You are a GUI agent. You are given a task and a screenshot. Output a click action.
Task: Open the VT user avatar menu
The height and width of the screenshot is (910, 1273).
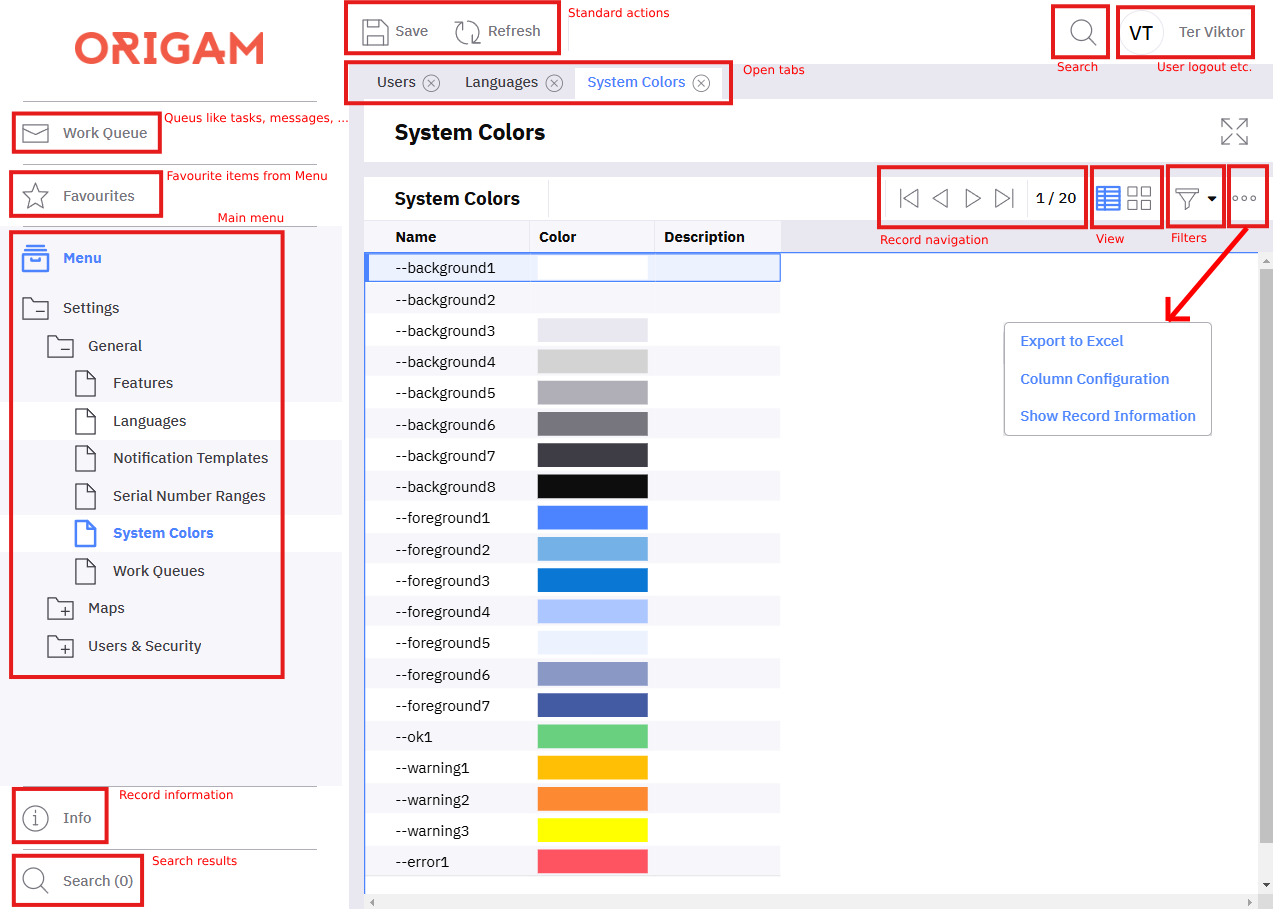pos(1141,32)
